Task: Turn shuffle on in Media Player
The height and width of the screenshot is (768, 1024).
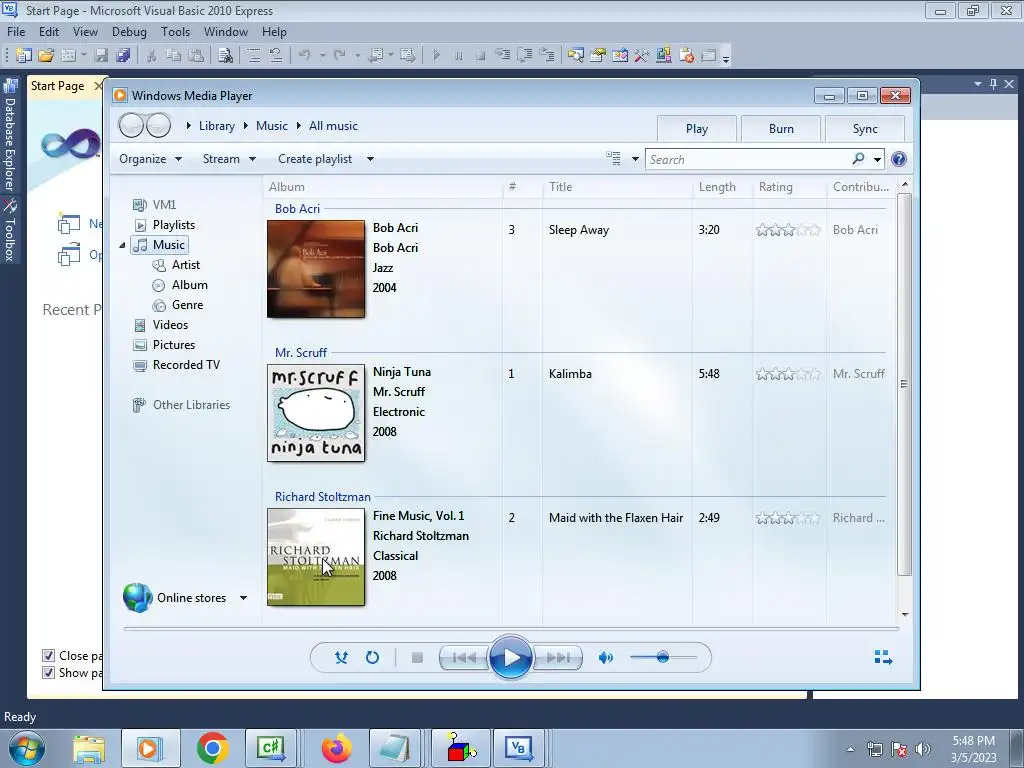Action: 341,658
